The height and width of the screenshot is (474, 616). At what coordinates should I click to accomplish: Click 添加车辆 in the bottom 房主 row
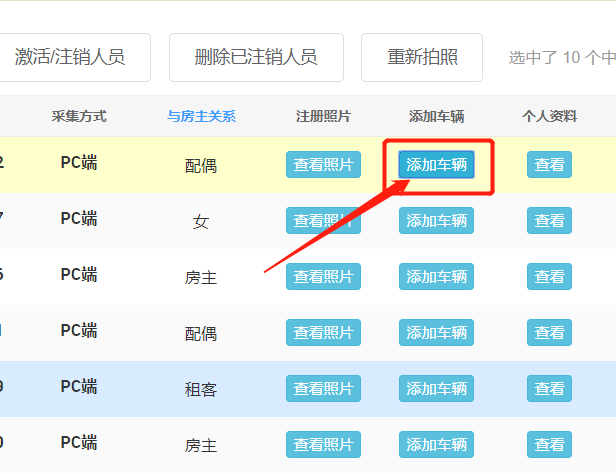tap(436, 444)
